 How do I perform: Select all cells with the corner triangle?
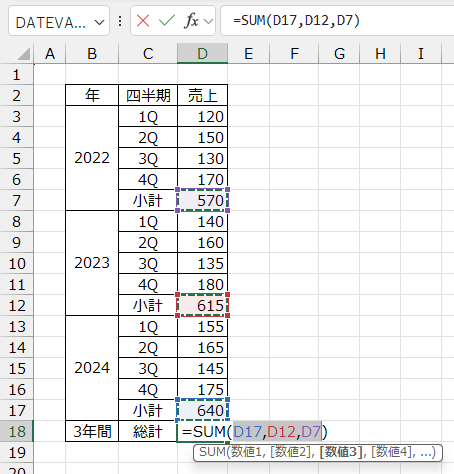pos(24,53)
